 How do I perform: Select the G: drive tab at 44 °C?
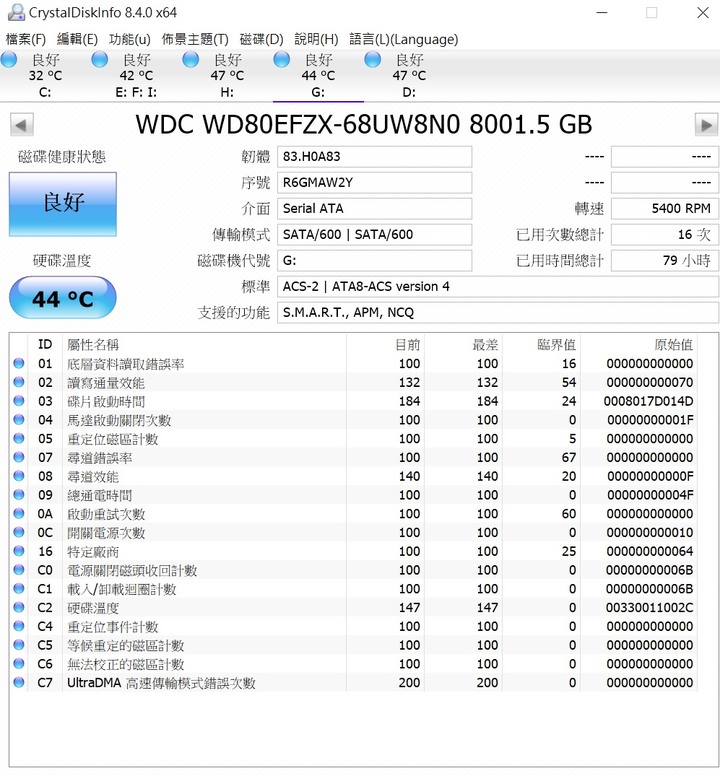point(318,75)
